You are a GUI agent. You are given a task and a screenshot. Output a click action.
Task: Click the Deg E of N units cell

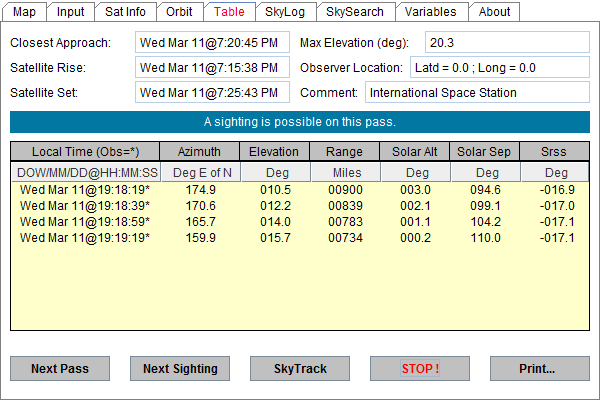[x=202, y=173]
